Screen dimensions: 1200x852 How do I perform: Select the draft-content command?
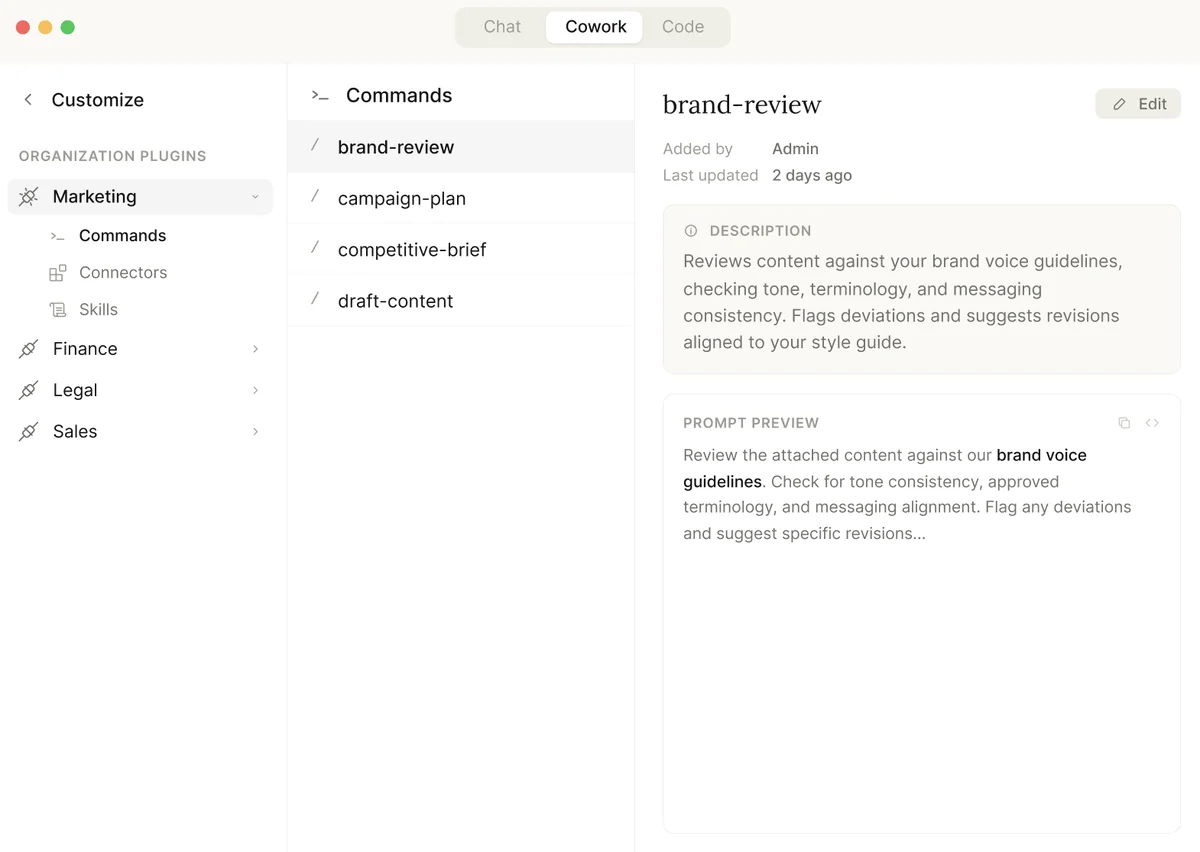coord(396,301)
